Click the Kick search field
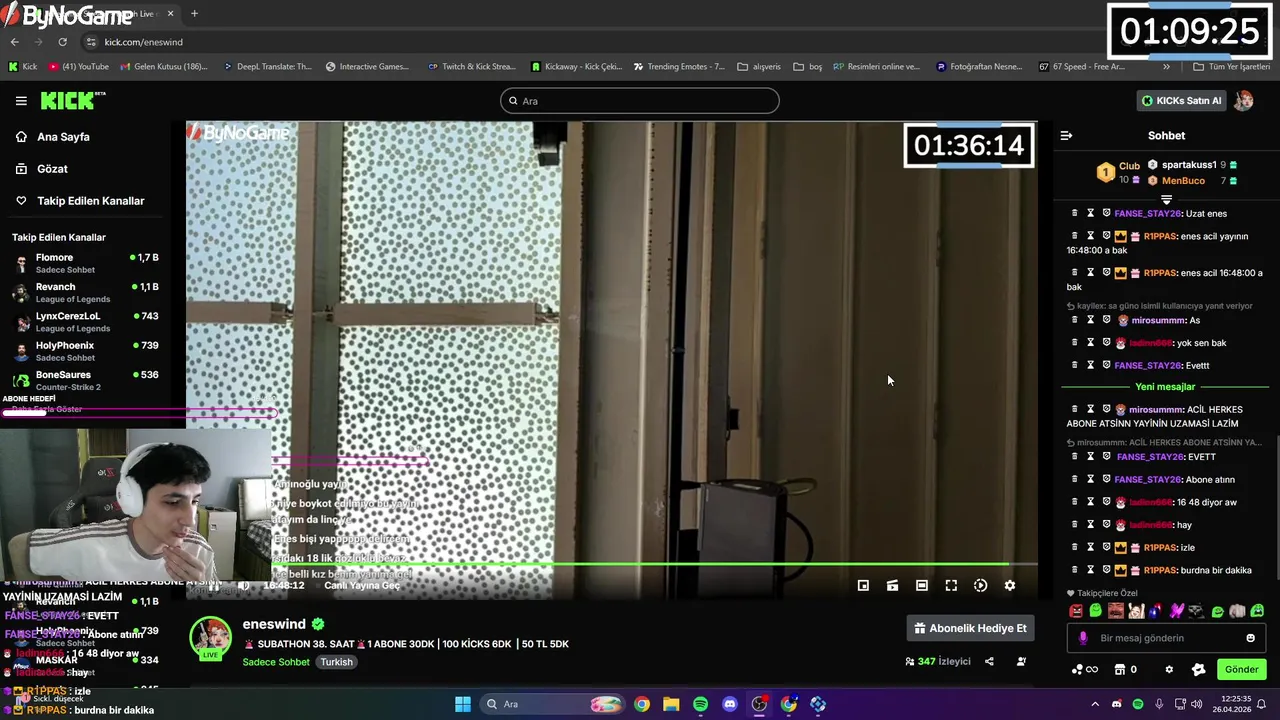This screenshot has height=720, width=1280. pos(640,100)
